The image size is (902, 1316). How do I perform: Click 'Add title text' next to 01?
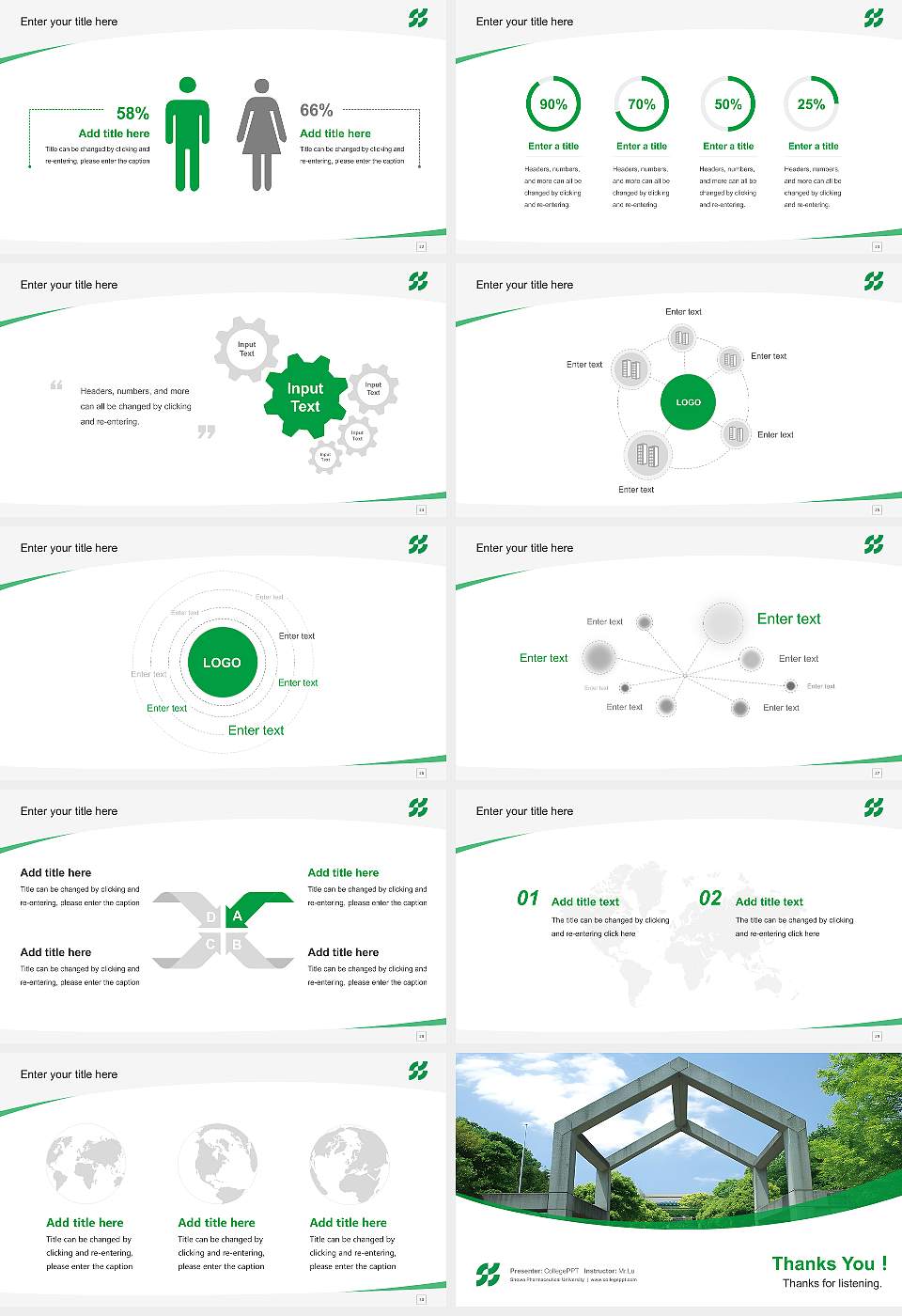585,901
